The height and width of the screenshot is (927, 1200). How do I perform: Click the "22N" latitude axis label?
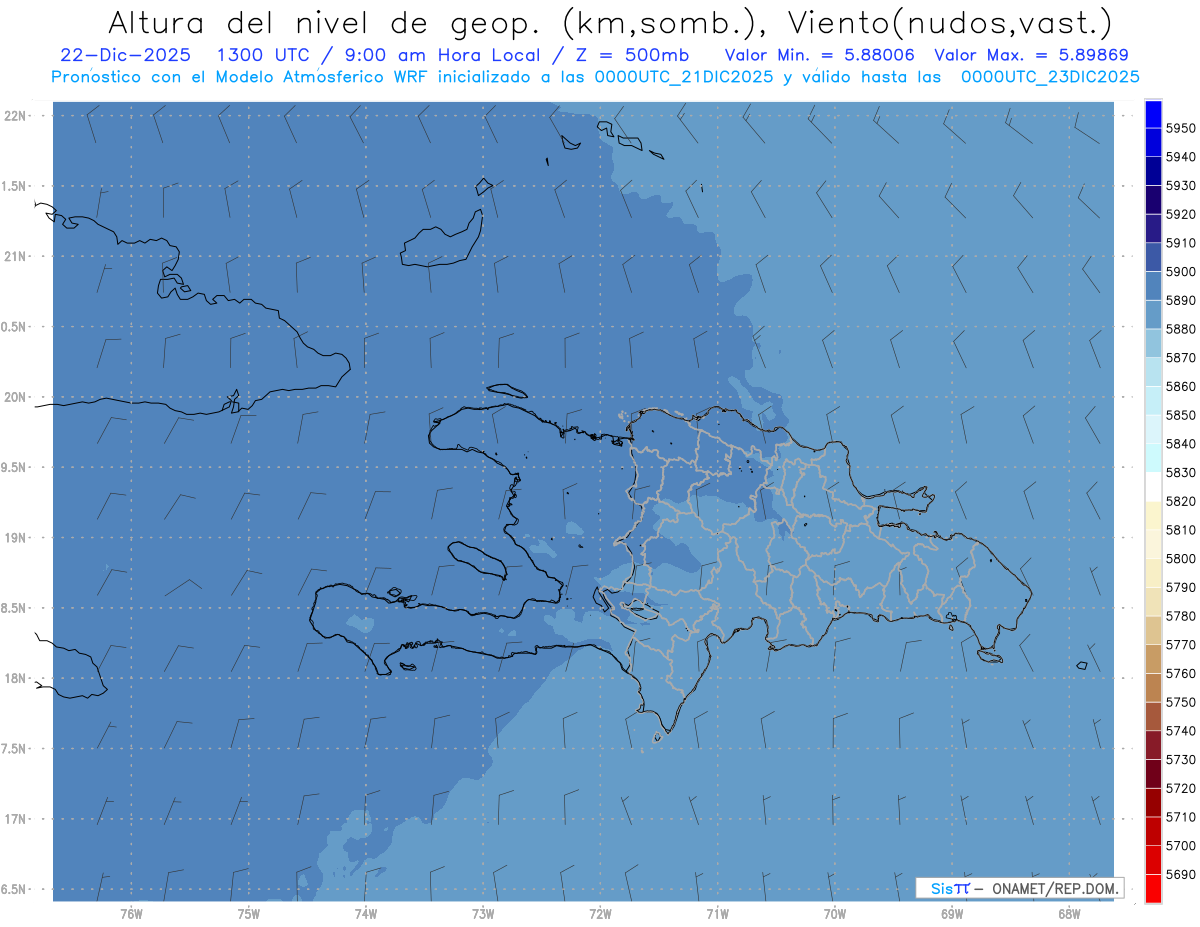16,115
